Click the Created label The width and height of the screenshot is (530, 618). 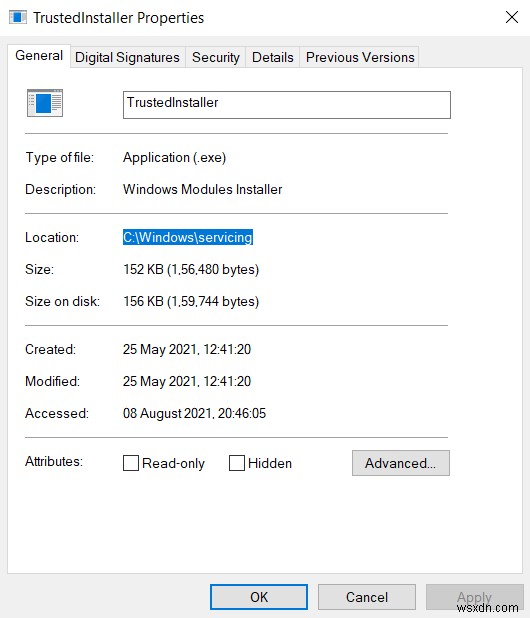point(50,350)
